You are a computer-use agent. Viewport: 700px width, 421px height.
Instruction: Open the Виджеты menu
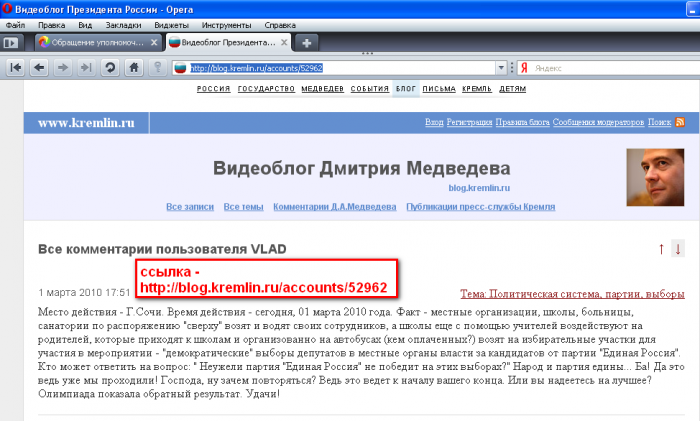point(171,25)
